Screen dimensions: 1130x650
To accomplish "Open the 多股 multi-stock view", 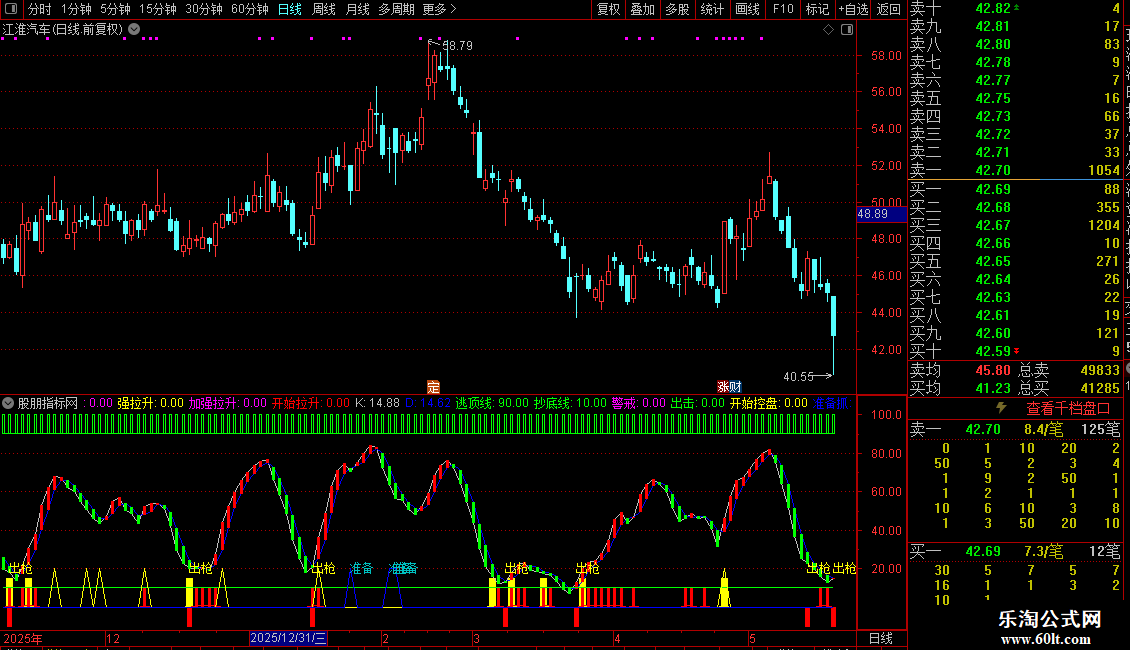I will click(677, 9).
